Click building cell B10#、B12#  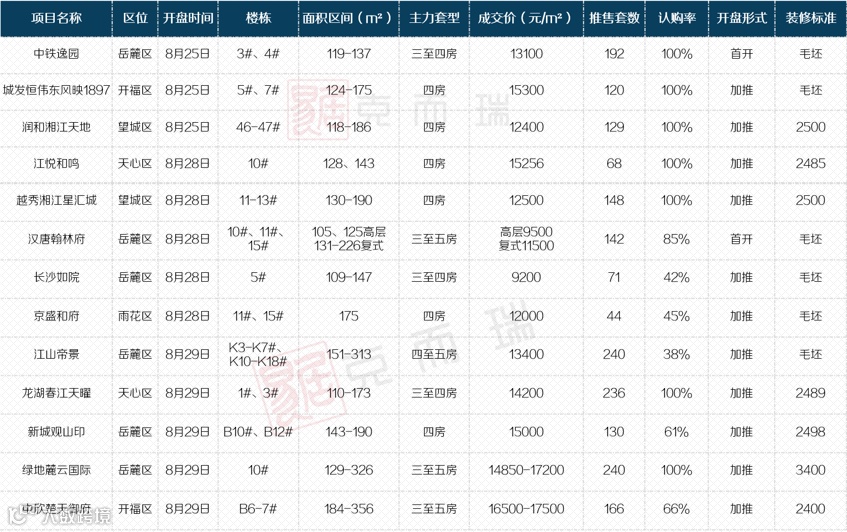[x=258, y=432]
